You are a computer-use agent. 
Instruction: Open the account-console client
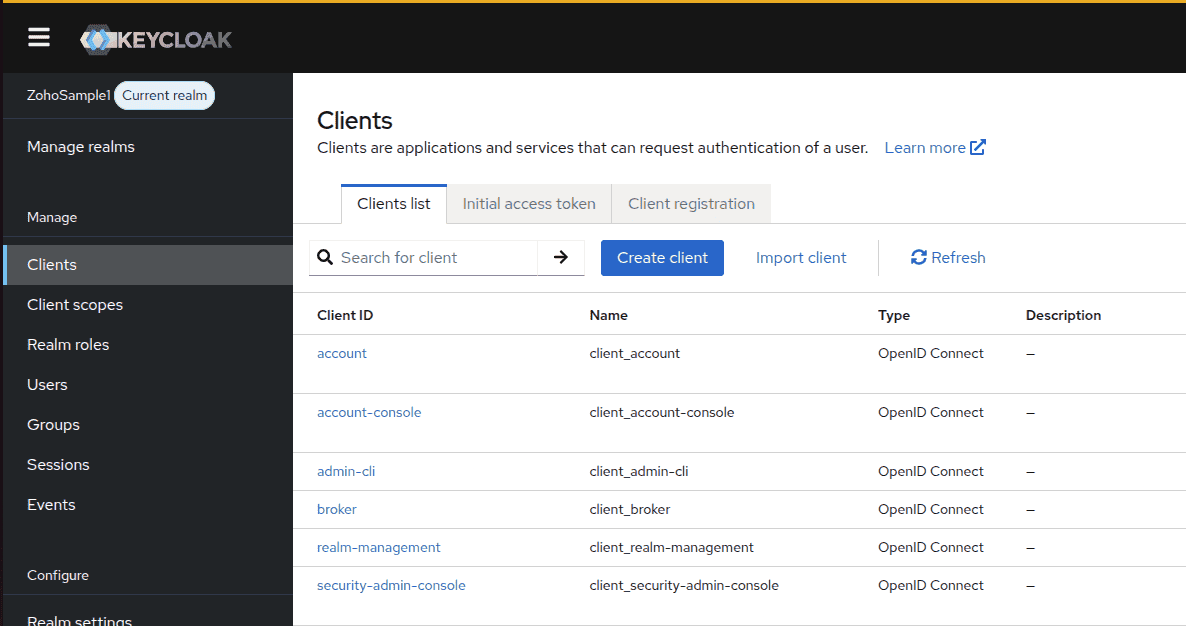[x=369, y=413]
